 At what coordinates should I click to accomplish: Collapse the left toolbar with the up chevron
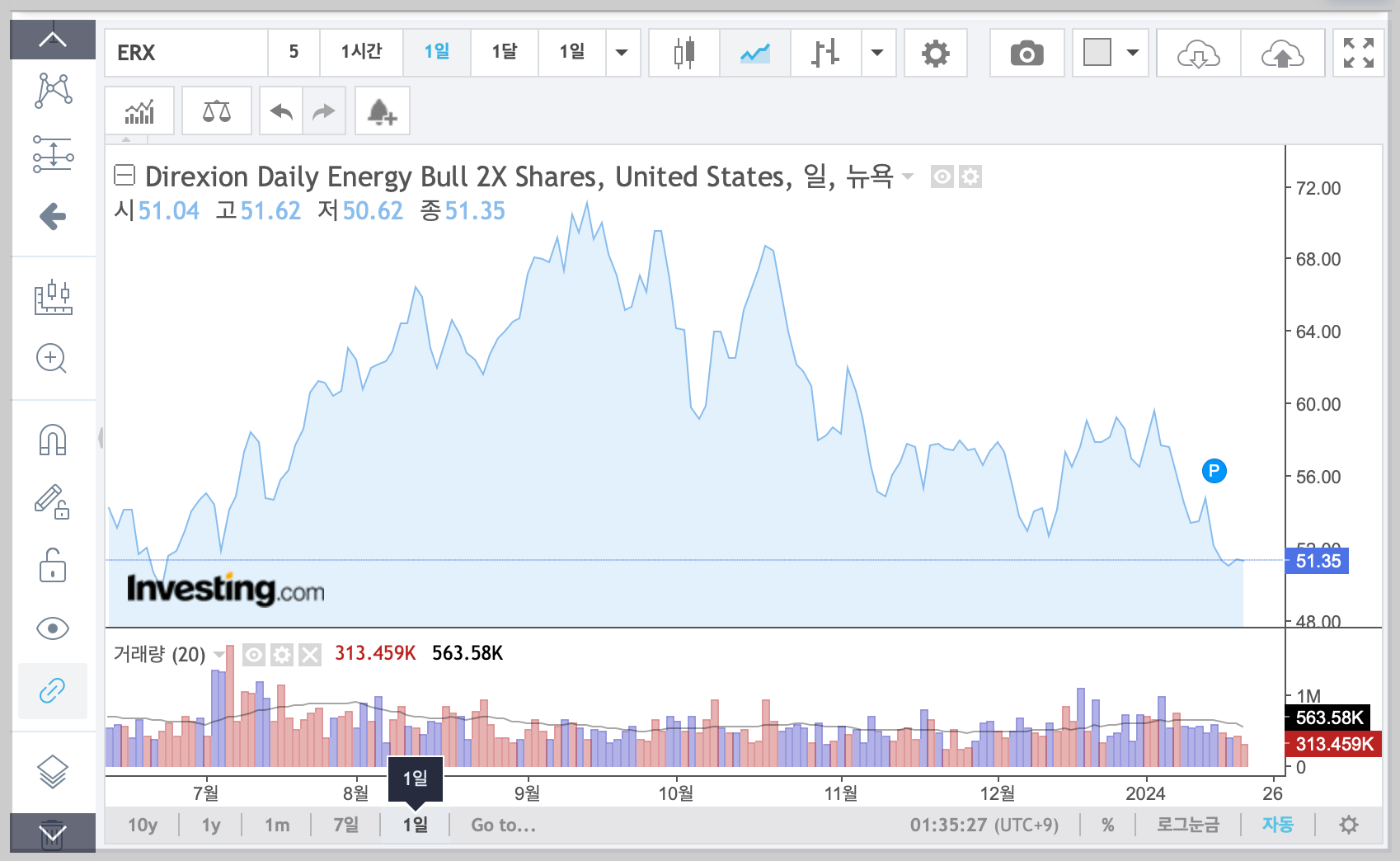coord(53,40)
